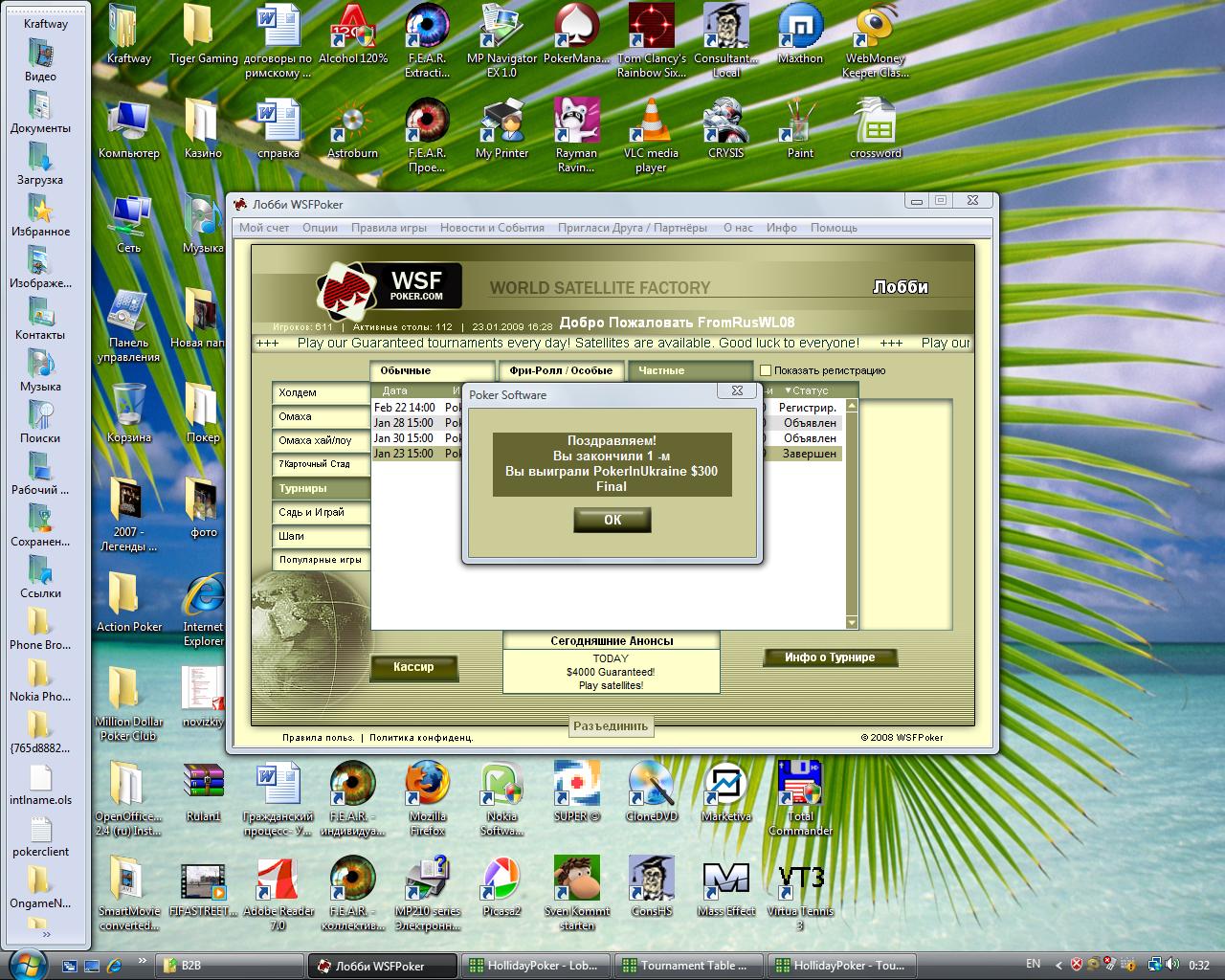Viewport: 1225px width, 980px height.
Task: Switch to the Фри-Ролл / Особые tab
Action: tap(561, 370)
